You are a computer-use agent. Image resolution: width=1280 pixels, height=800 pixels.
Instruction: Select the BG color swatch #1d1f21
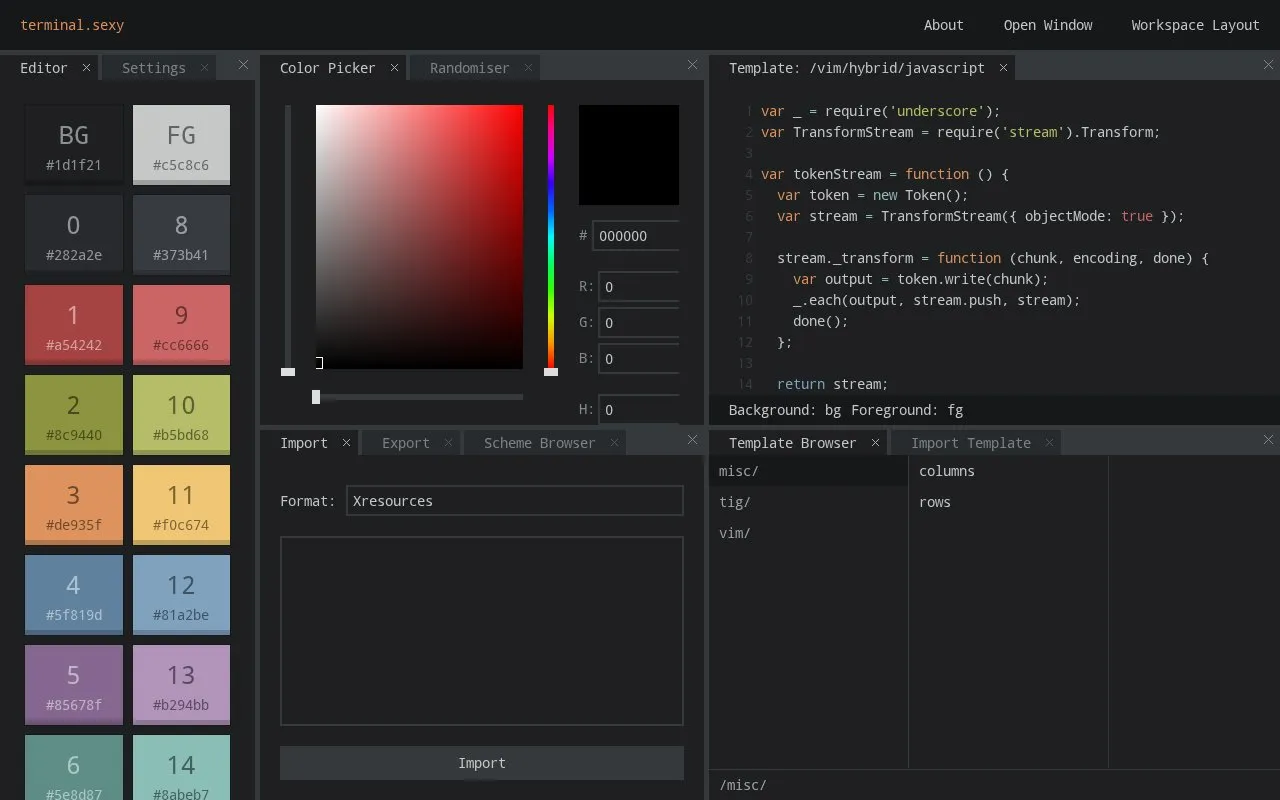pos(74,144)
